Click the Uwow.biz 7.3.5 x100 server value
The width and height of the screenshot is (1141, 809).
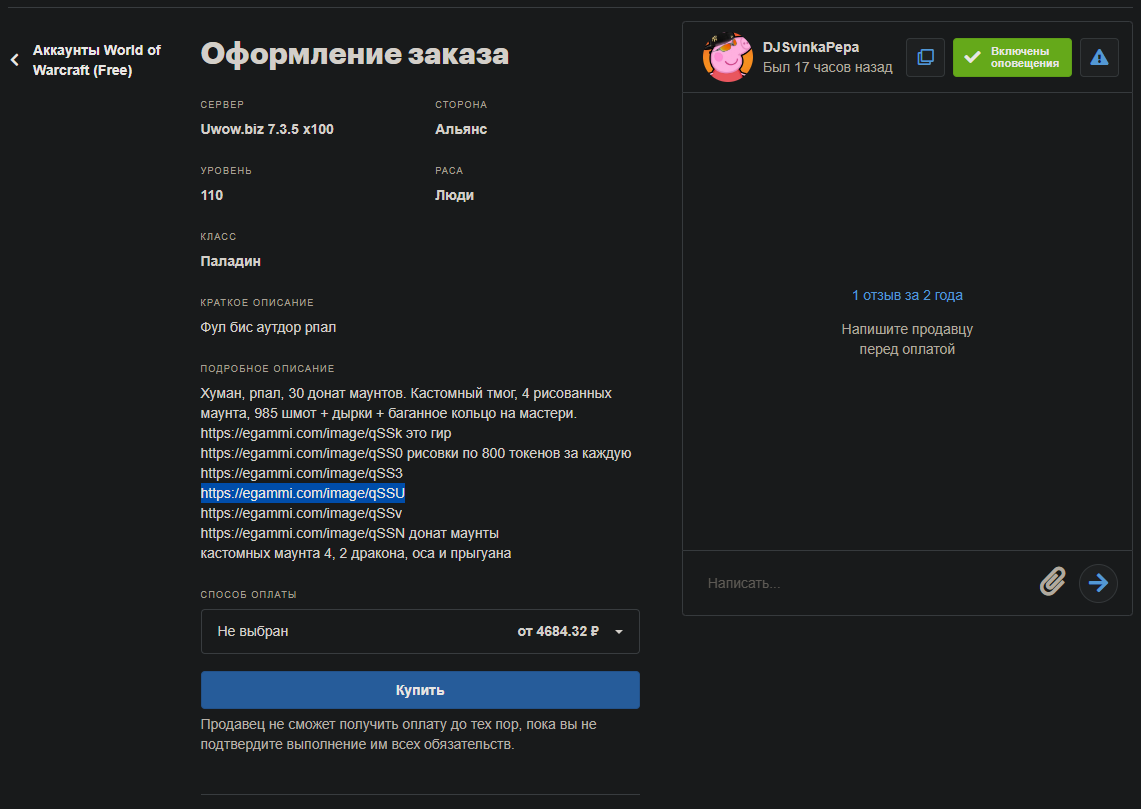(267, 129)
